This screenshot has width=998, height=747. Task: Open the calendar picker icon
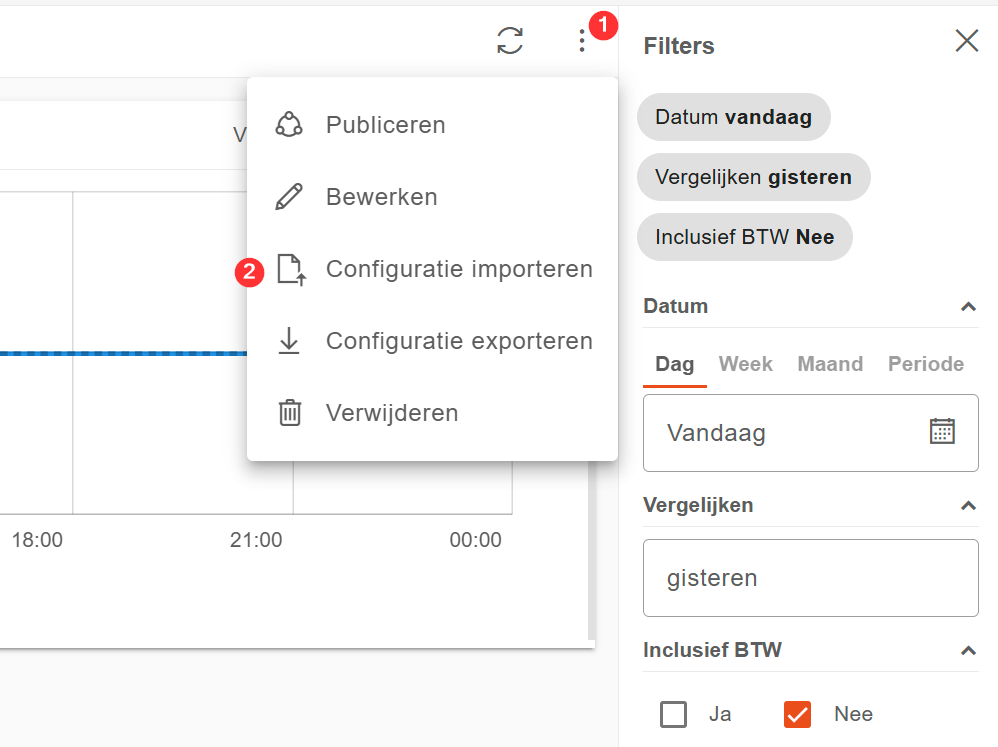[x=942, y=432]
